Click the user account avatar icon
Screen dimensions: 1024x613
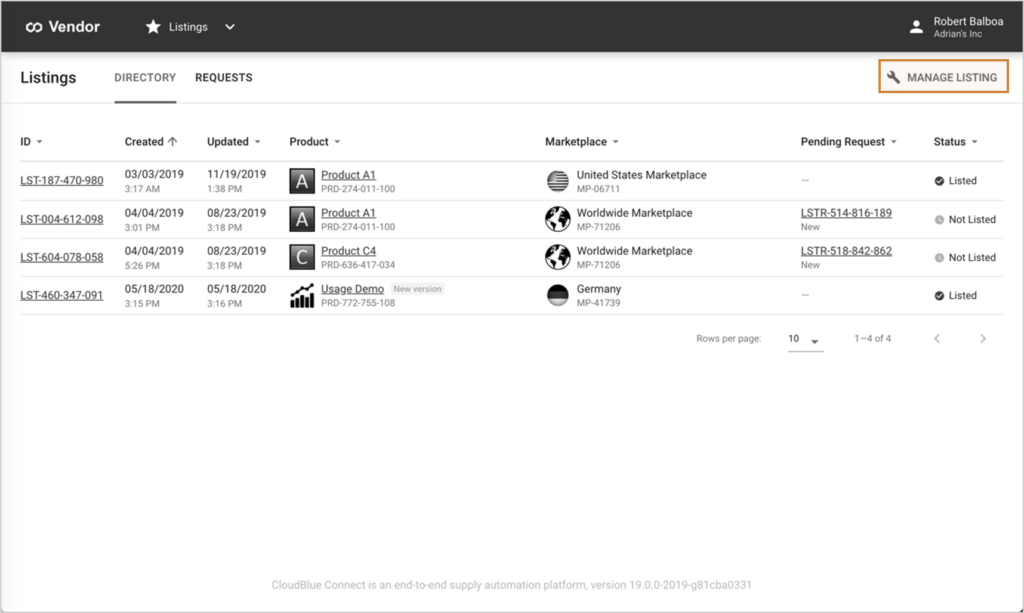(x=916, y=27)
